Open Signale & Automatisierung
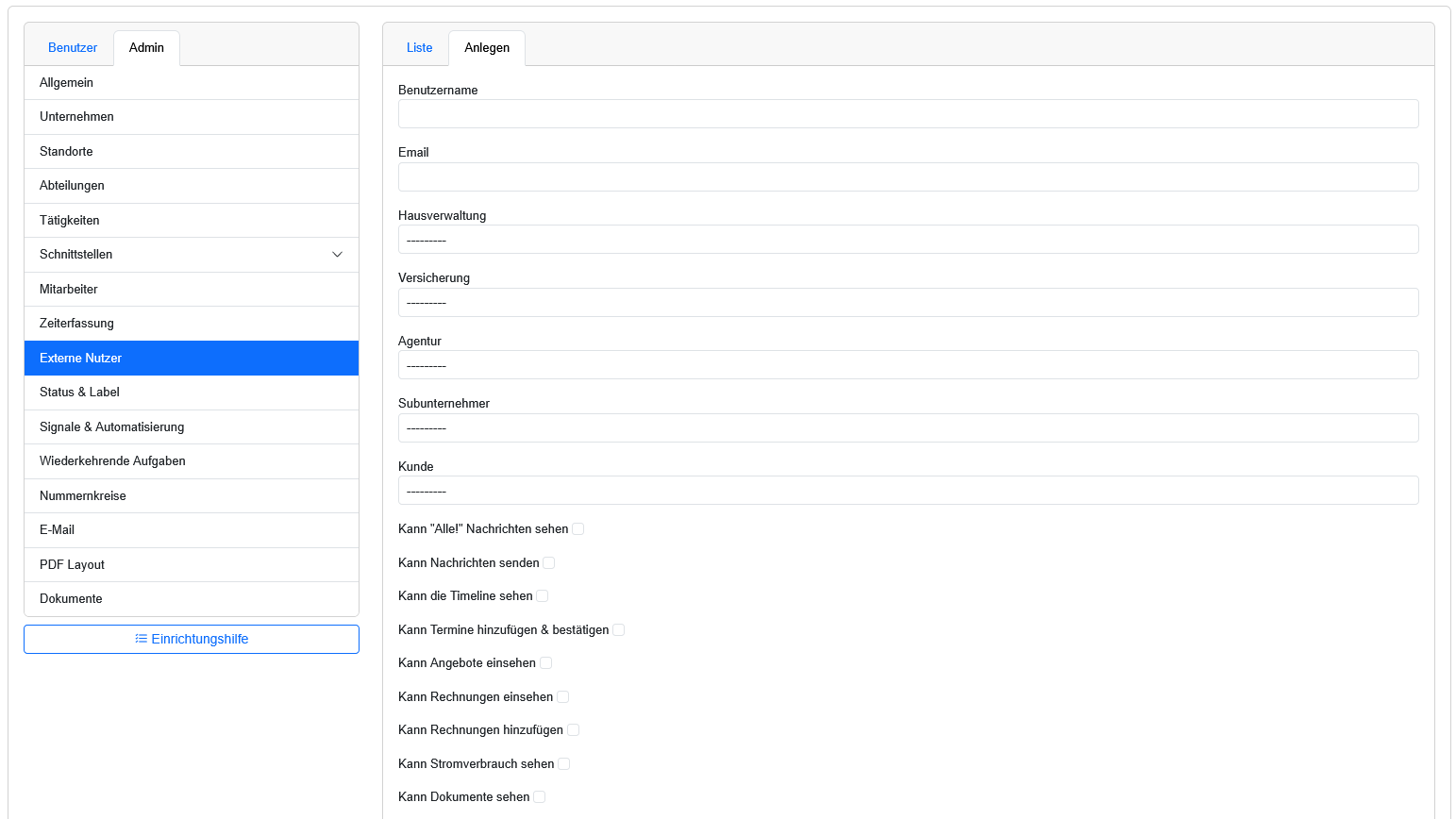Viewport: 1456px width, 819px height. [192, 427]
